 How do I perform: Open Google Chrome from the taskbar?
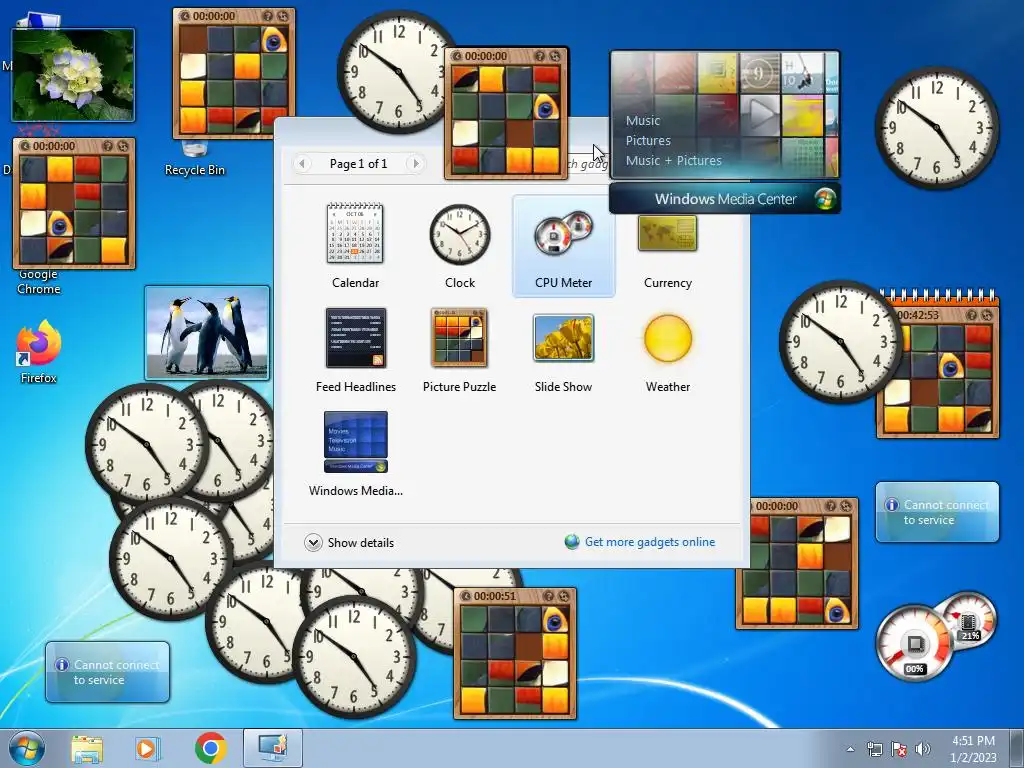pyautogui.click(x=210, y=748)
